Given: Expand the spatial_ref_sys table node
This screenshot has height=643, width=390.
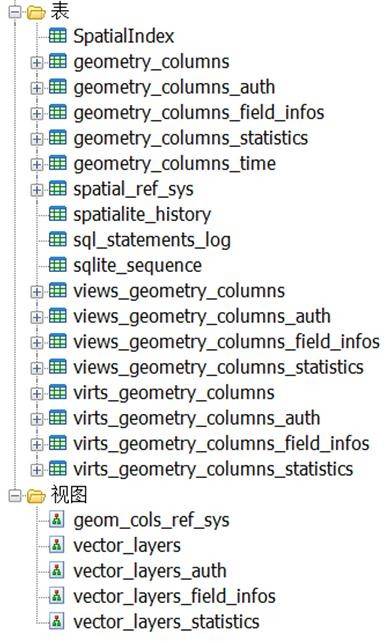Looking at the screenshot, I should tap(36, 190).
